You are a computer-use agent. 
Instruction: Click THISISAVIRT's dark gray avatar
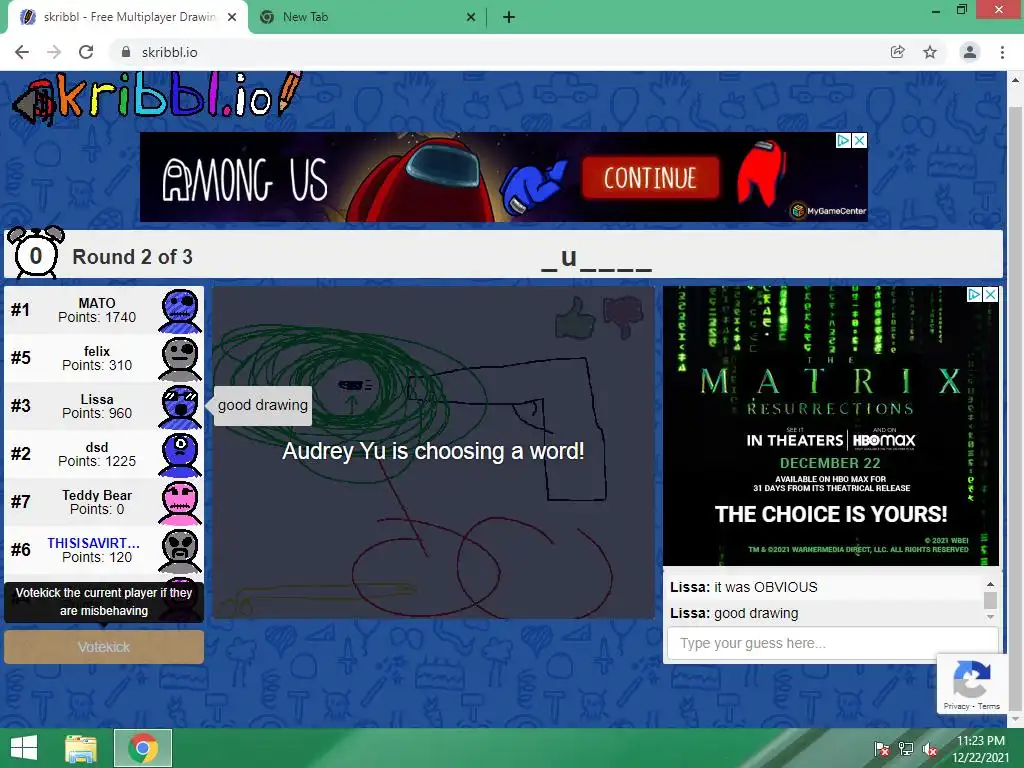click(180, 551)
